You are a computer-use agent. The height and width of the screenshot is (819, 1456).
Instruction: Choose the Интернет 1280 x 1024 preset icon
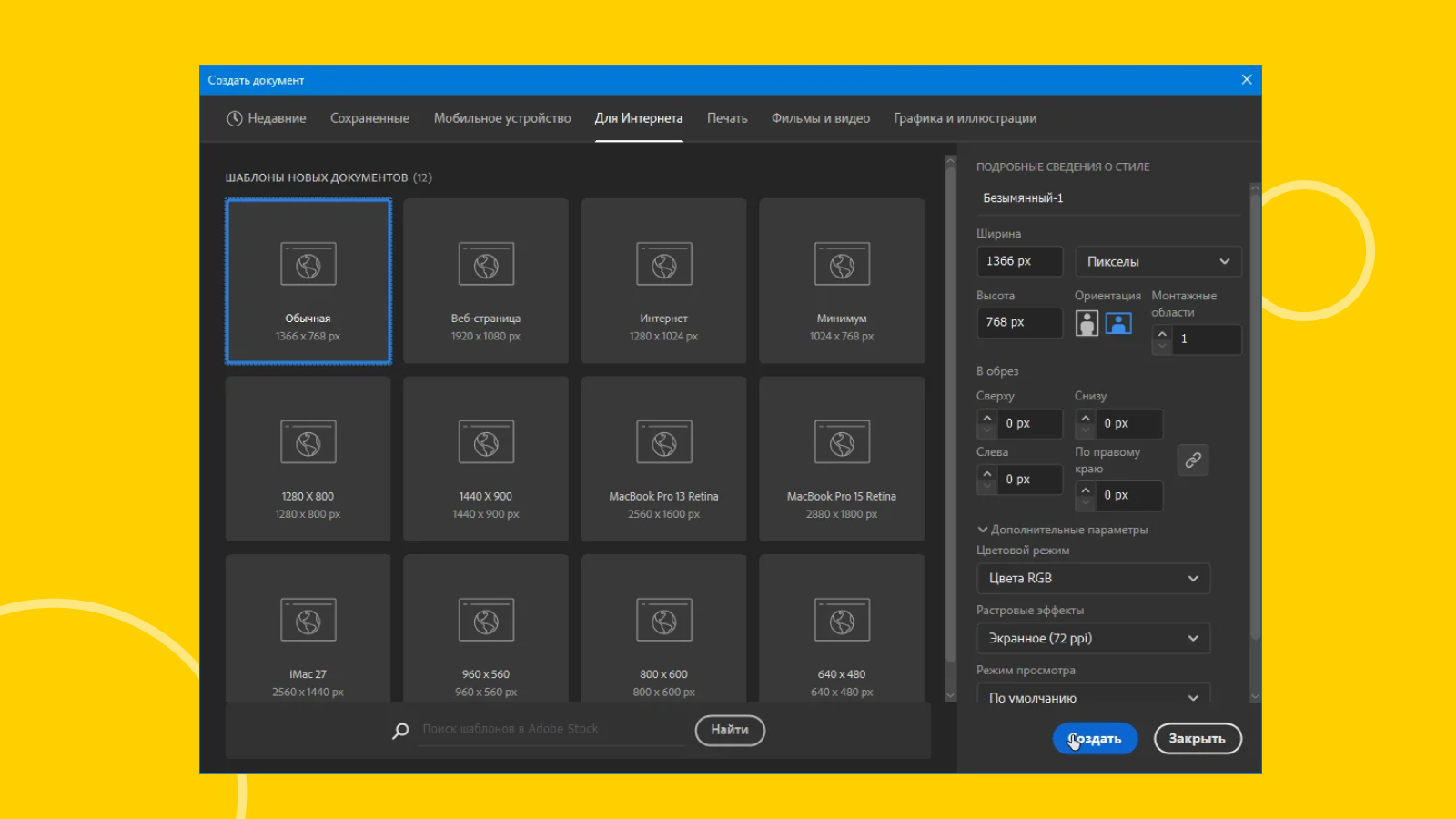pos(663,264)
